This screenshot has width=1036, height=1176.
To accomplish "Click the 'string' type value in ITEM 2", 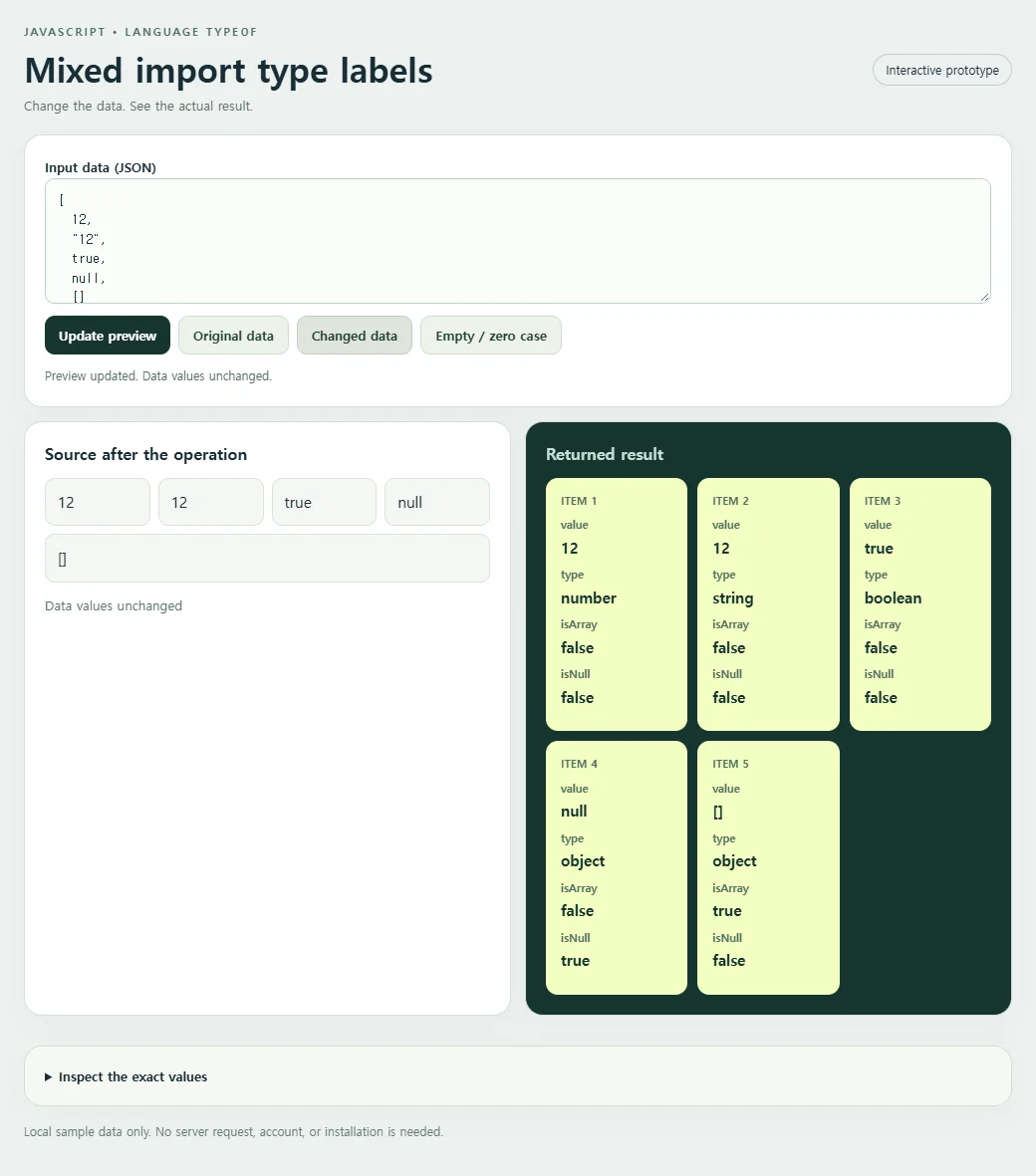I will click(732, 598).
